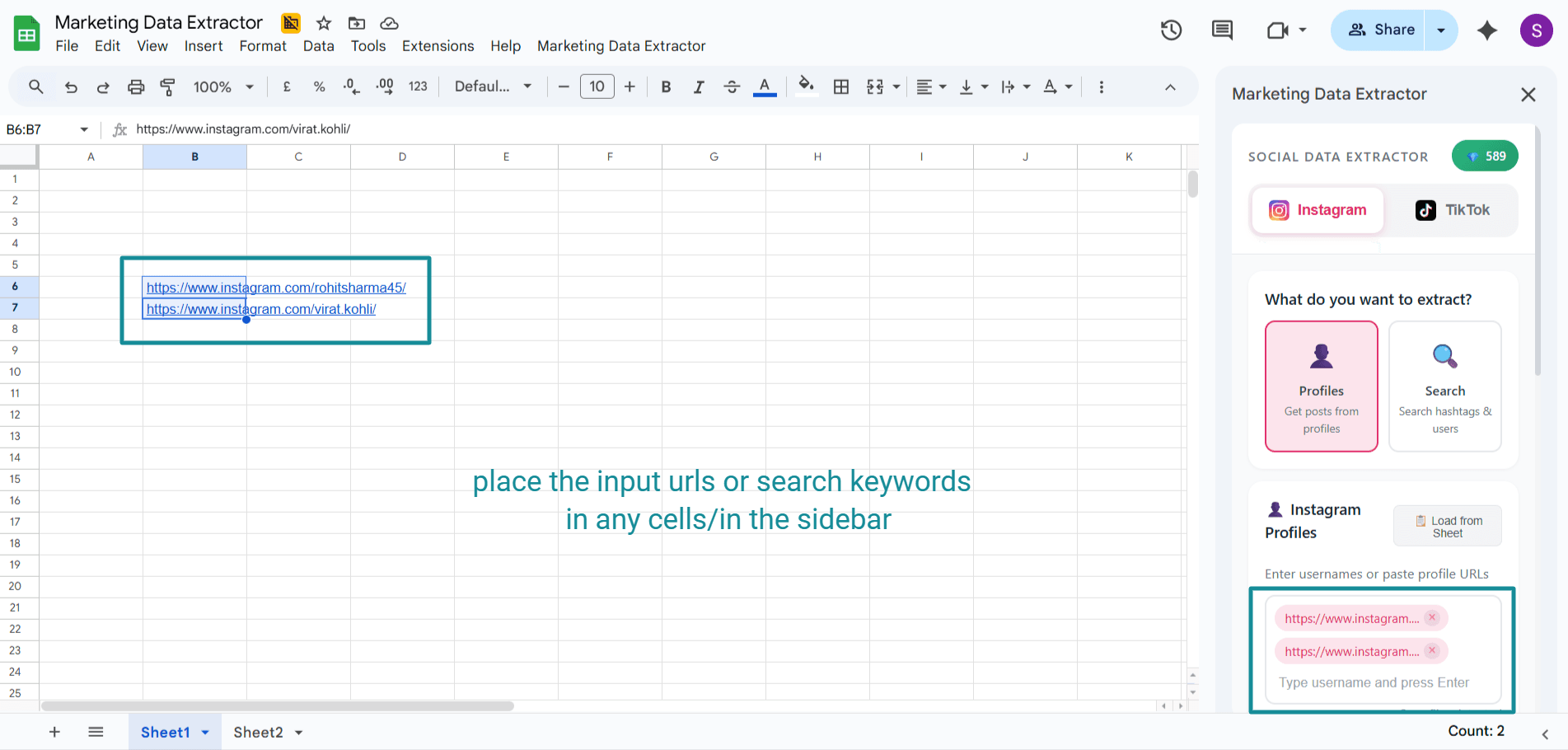
Task: Click the Load from Sheet button
Action: pyautogui.click(x=1447, y=526)
